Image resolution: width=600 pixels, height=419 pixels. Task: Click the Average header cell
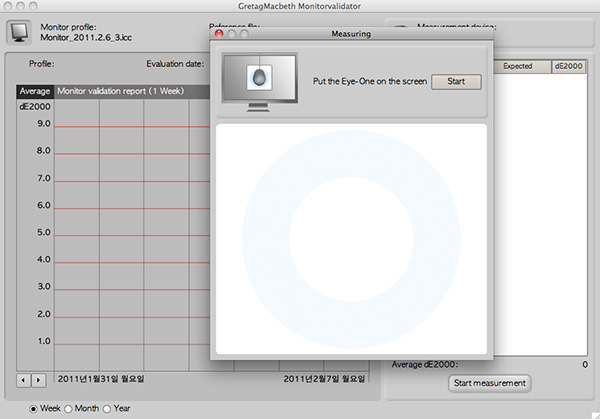point(35,91)
